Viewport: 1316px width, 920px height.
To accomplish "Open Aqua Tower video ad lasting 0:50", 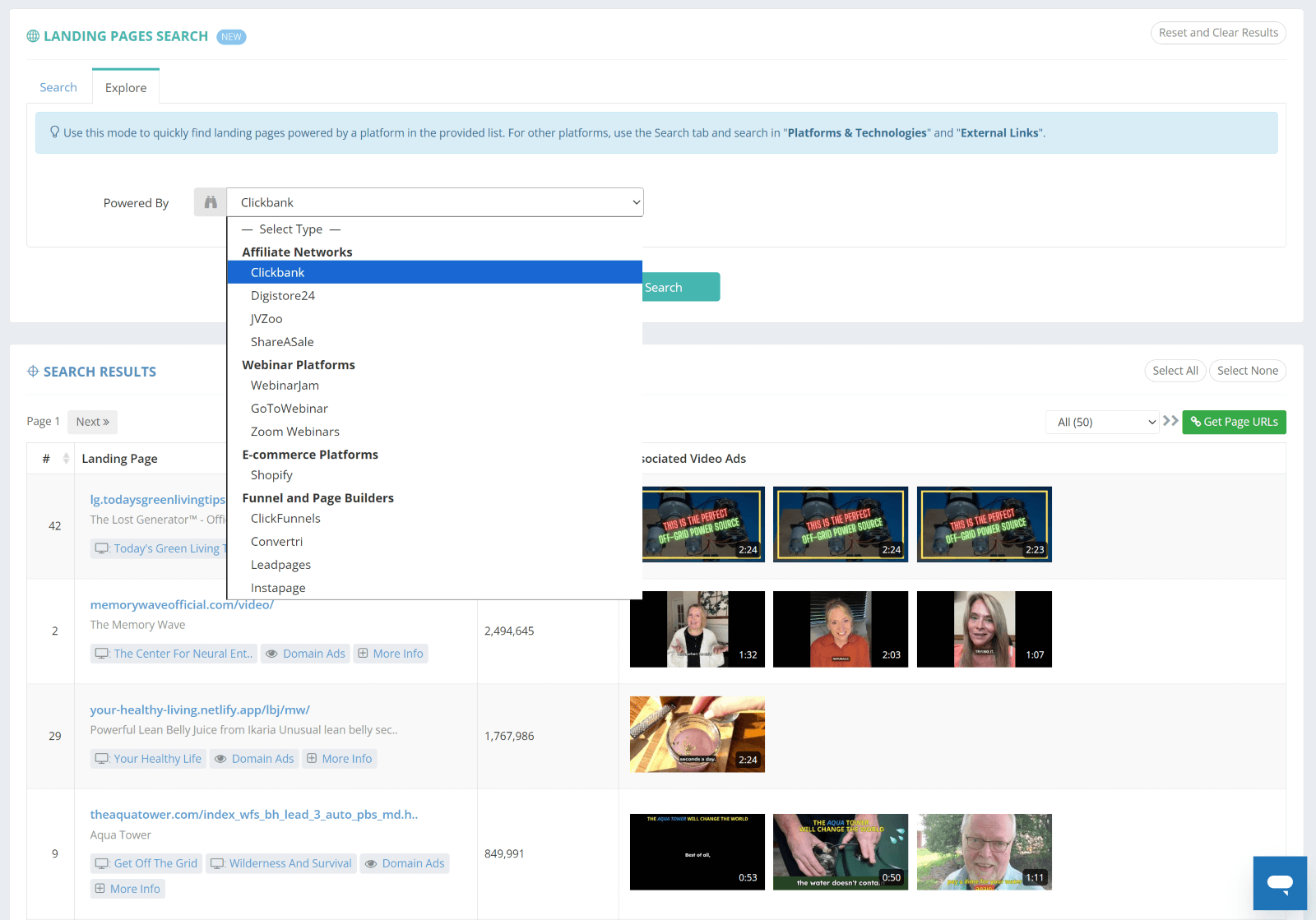I will pos(841,852).
